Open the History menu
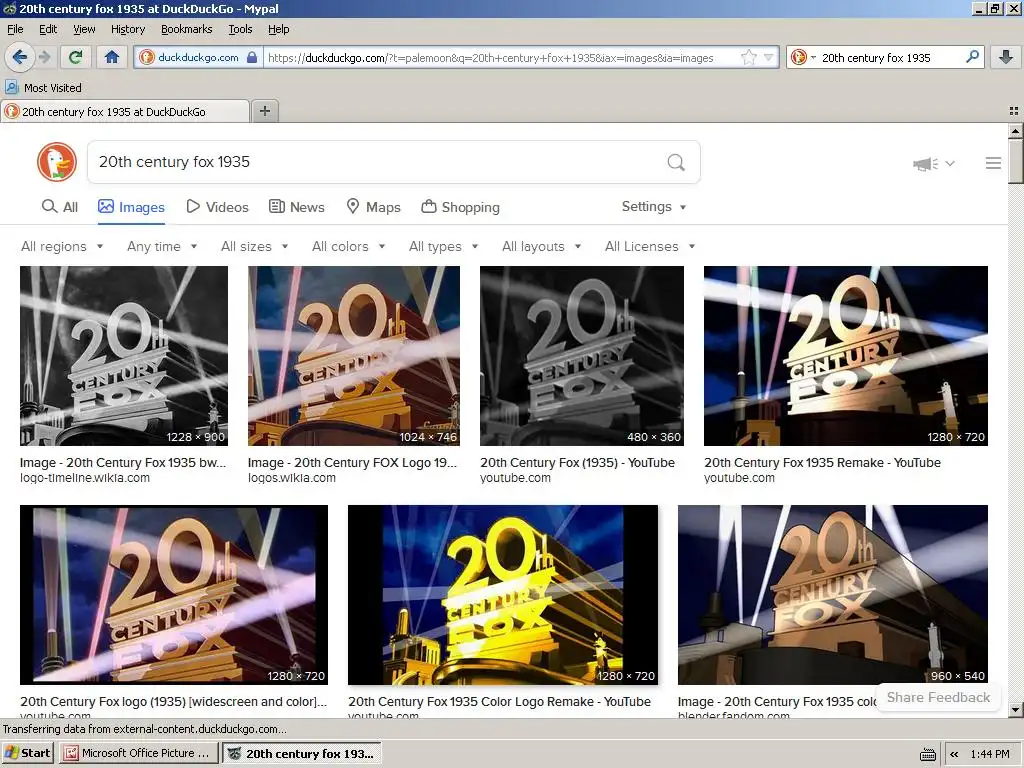 coord(127,29)
